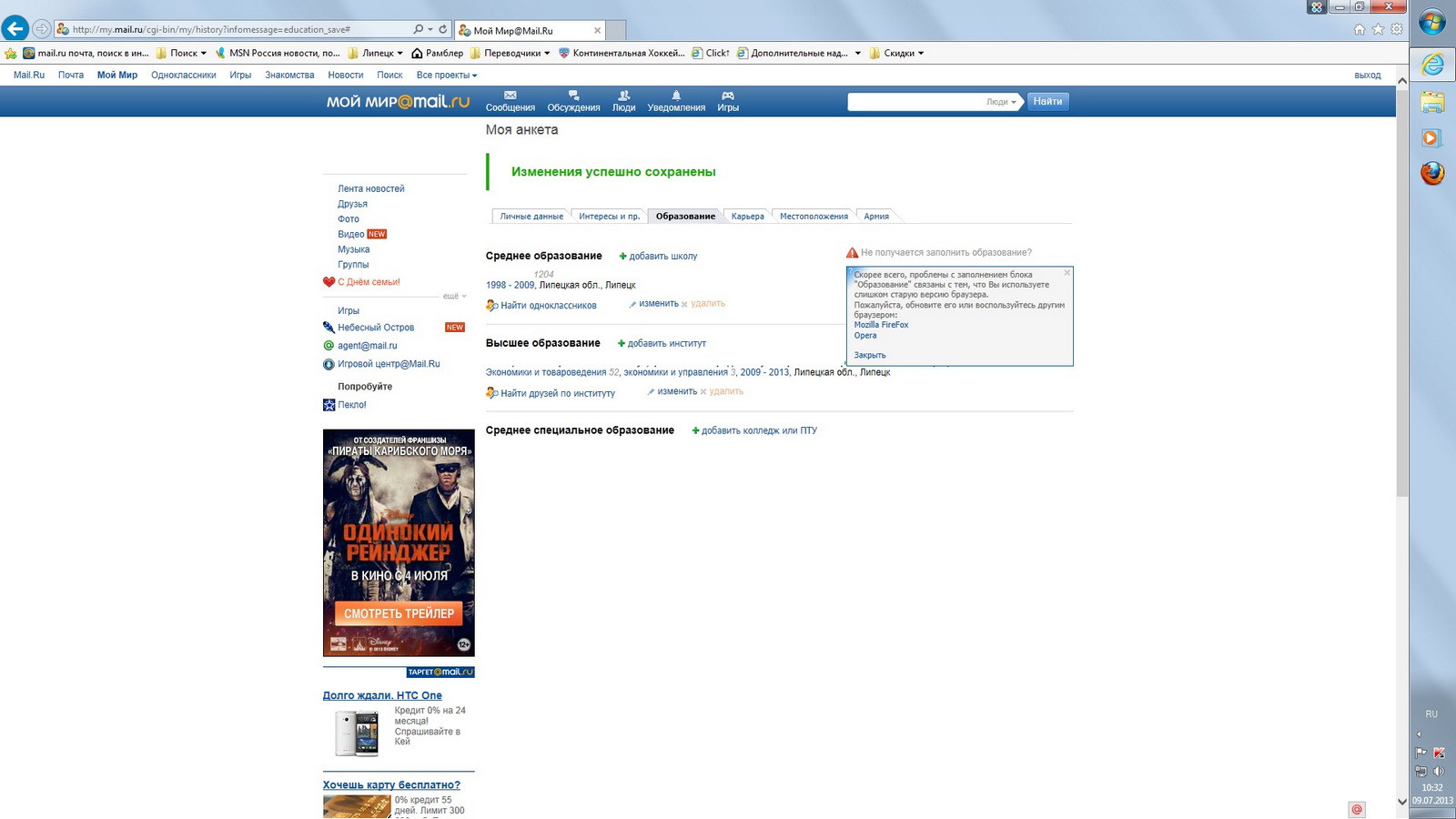The image size is (1456, 819).
Task: Click the red heart С Днём семьи icon
Action: click(x=329, y=282)
